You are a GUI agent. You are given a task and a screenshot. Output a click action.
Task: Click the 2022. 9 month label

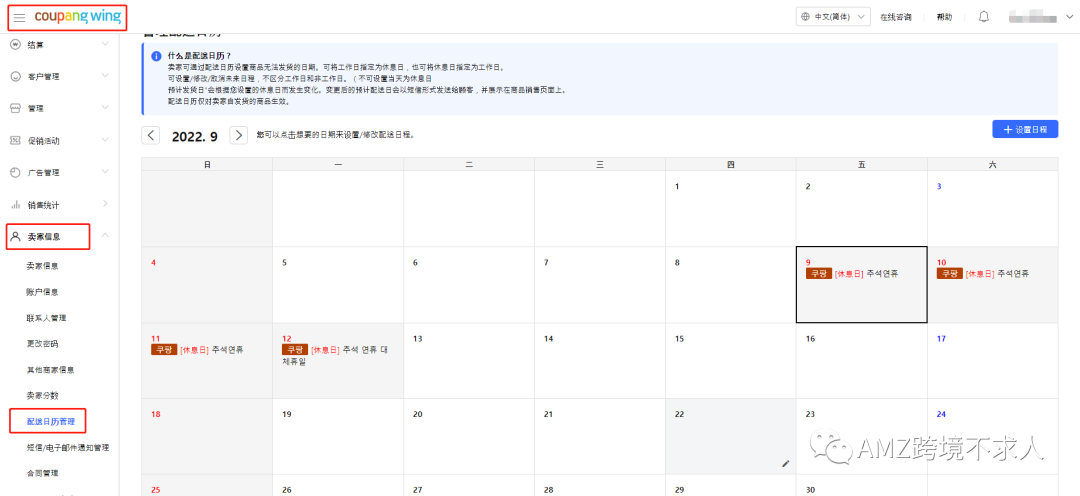coord(194,136)
